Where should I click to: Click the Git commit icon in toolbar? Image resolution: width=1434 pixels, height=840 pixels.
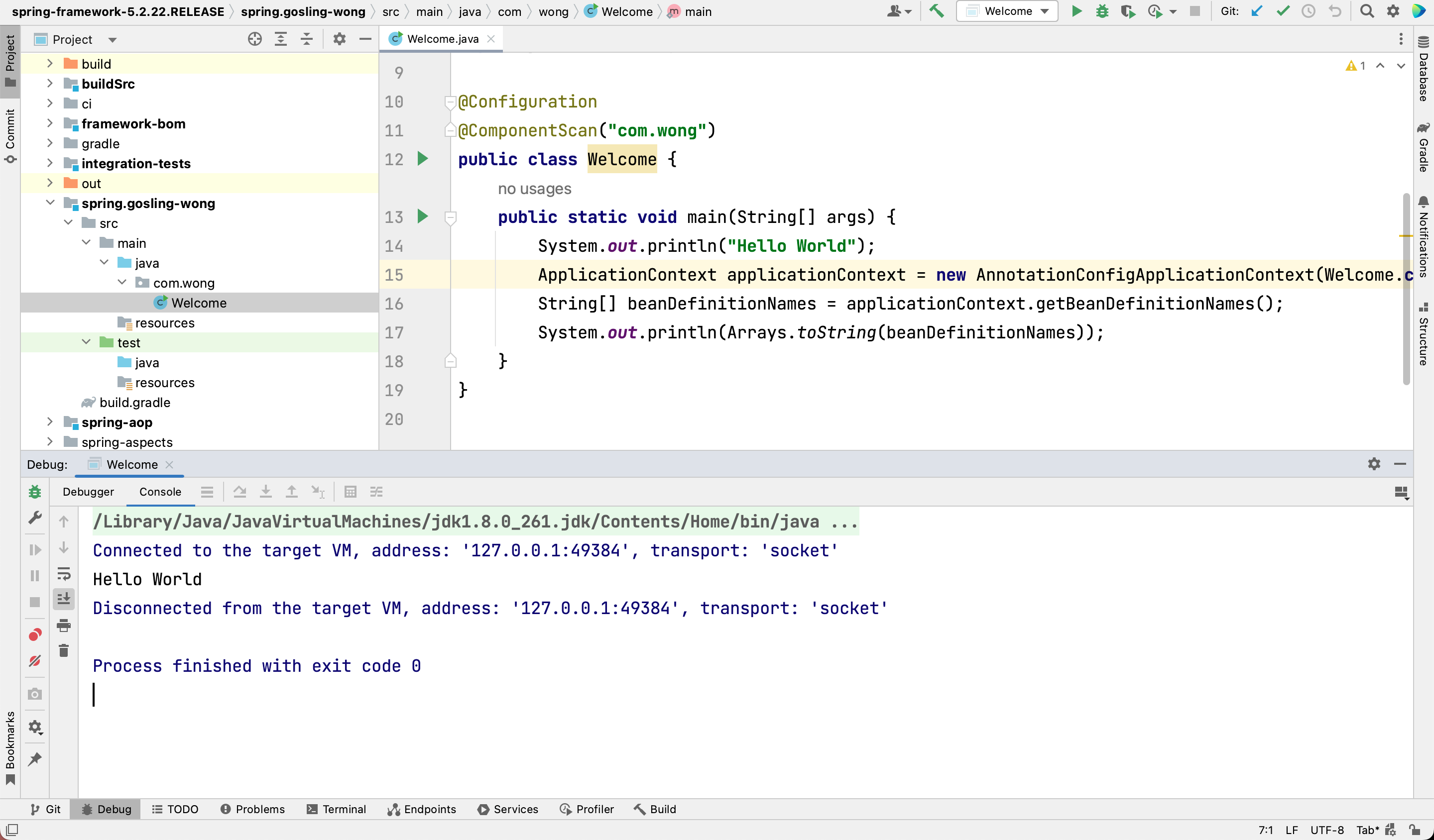(1284, 12)
